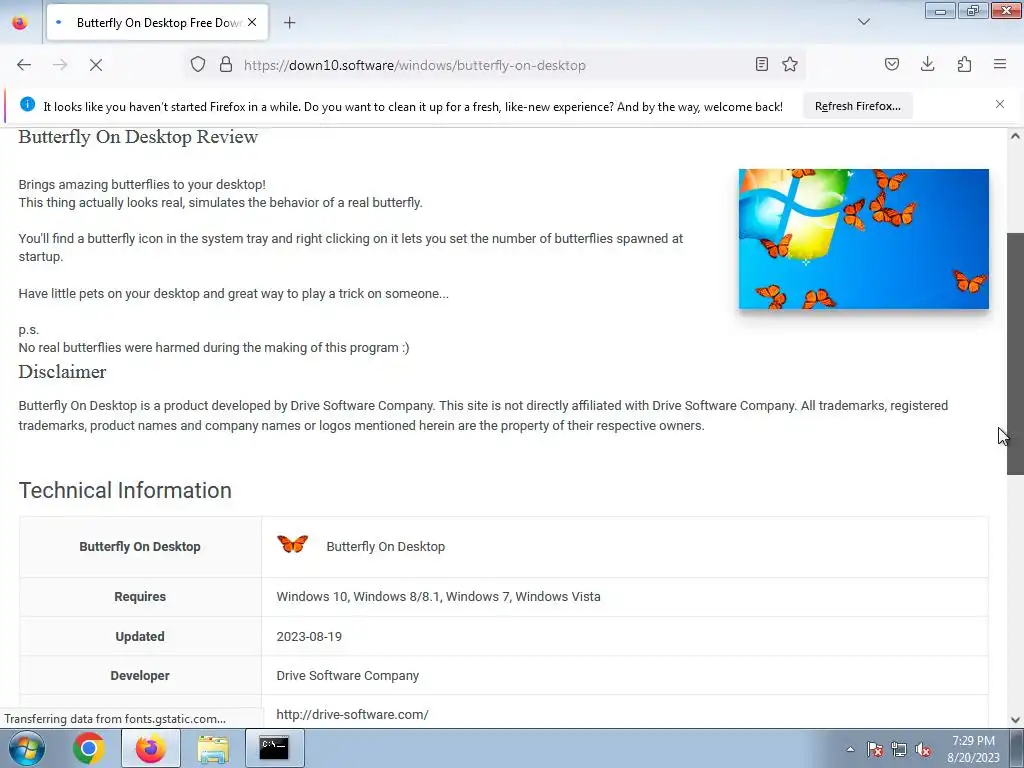The image size is (1024, 768).
Task: Expand the list all tabs dropdown
Action: pyautogui.click(x=863, y=22)
